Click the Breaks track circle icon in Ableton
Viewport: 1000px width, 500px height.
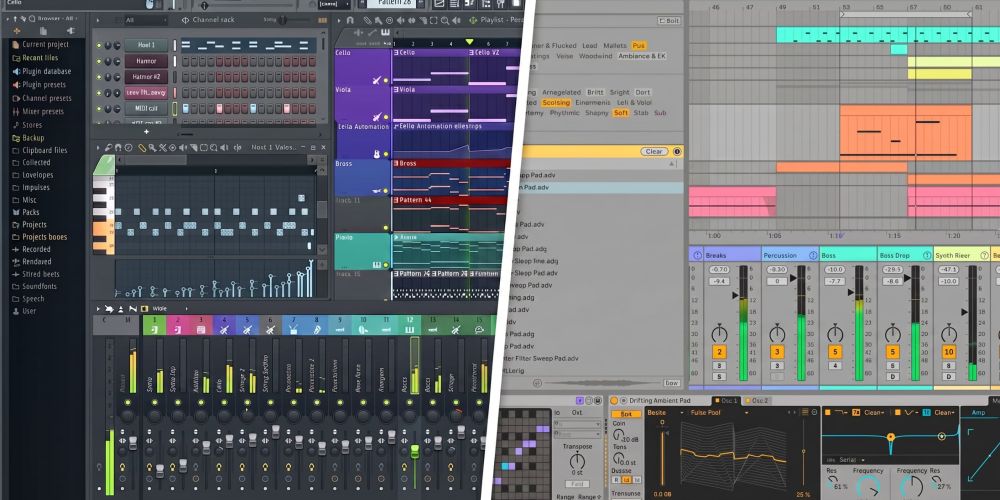[x=697, y=255]
